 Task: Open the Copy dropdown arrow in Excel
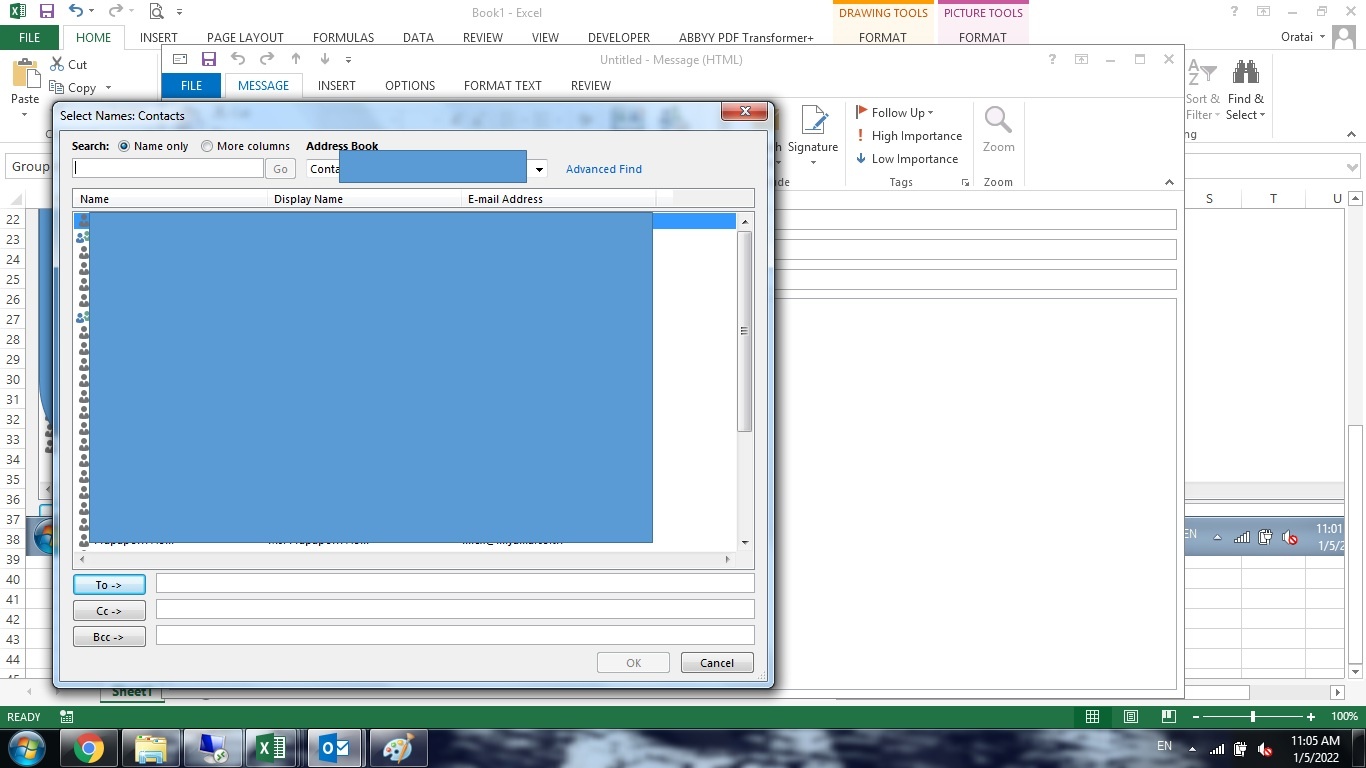108,88
